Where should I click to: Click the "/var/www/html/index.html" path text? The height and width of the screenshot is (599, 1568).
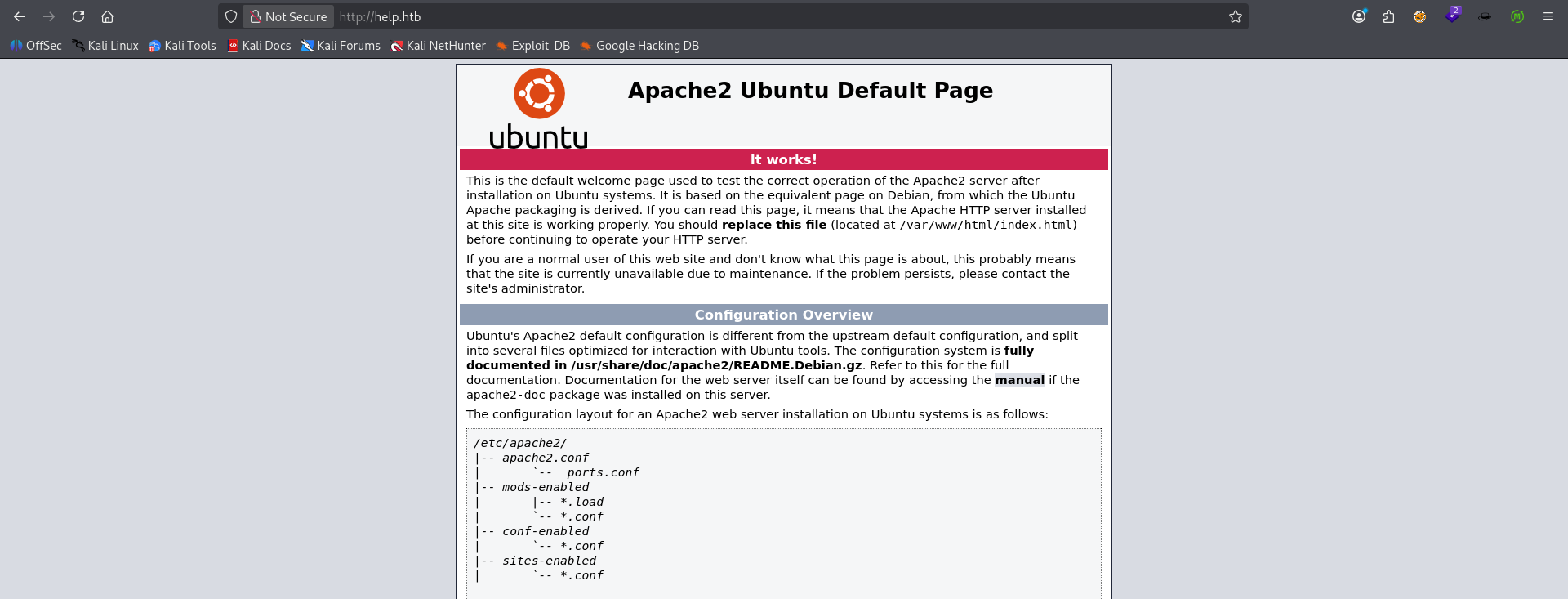tap(986, 225)
